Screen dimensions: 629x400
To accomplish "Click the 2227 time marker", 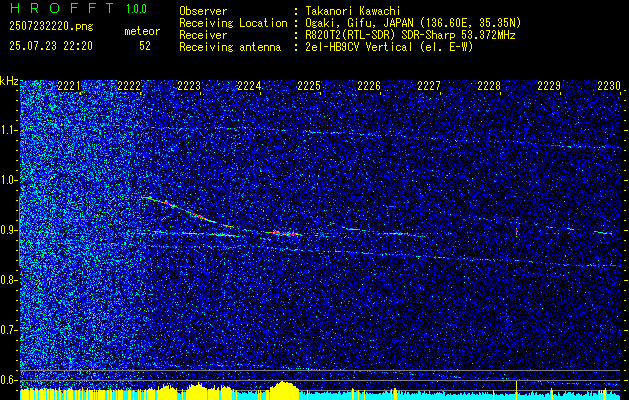I will point(429,86).
